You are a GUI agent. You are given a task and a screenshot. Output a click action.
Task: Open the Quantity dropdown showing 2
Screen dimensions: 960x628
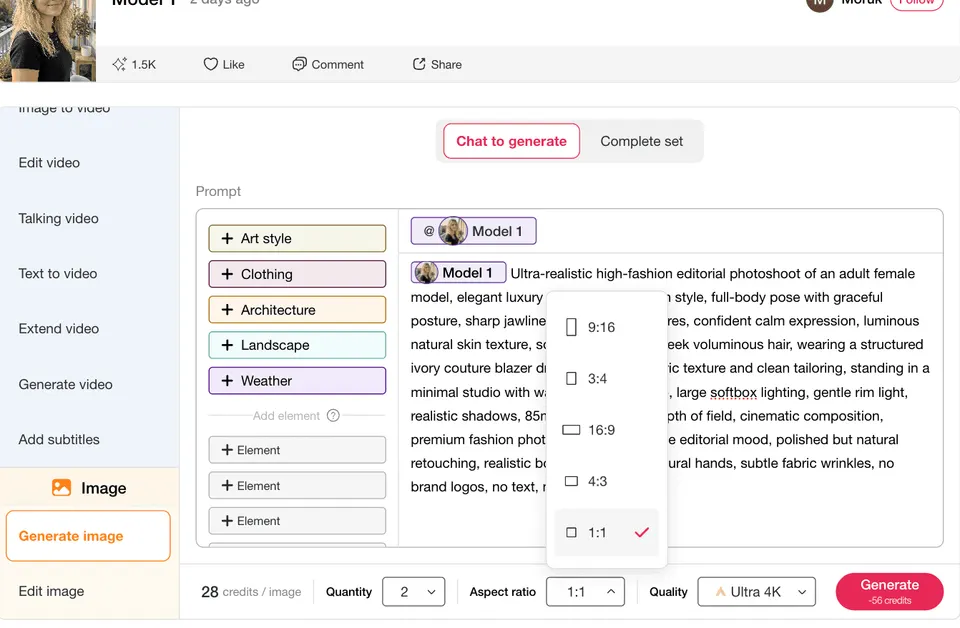coord(413,592)
